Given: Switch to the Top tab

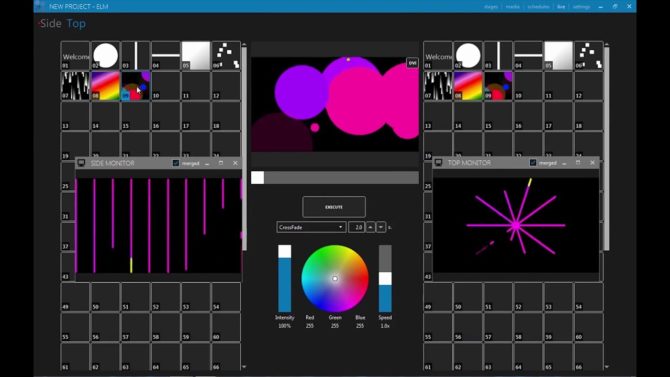Looking at the screenshot, I should [76, 24].
